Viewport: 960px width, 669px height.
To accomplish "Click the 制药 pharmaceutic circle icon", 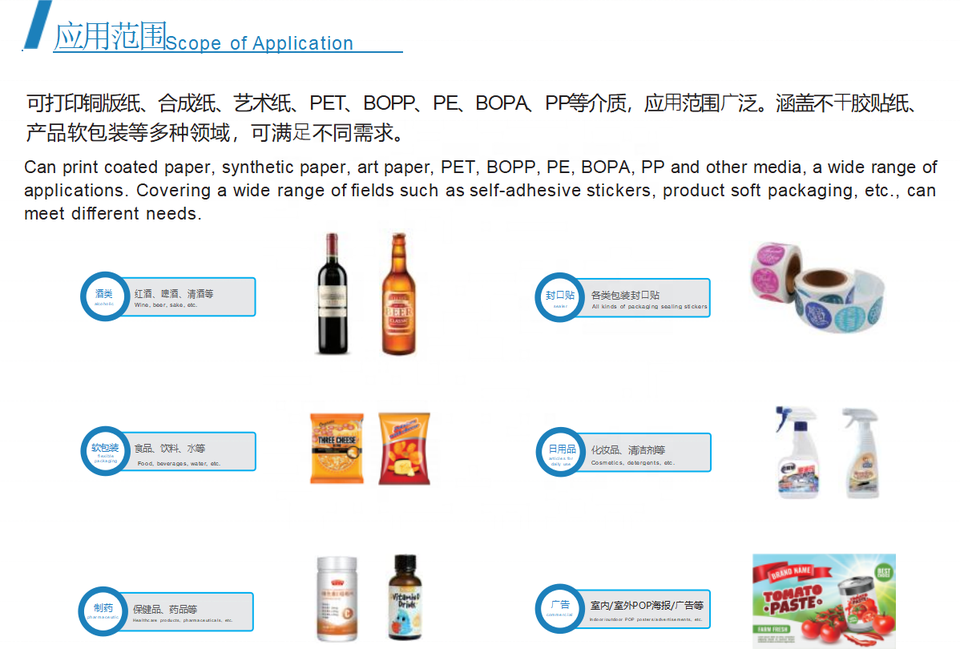I will tap(103, 611).
